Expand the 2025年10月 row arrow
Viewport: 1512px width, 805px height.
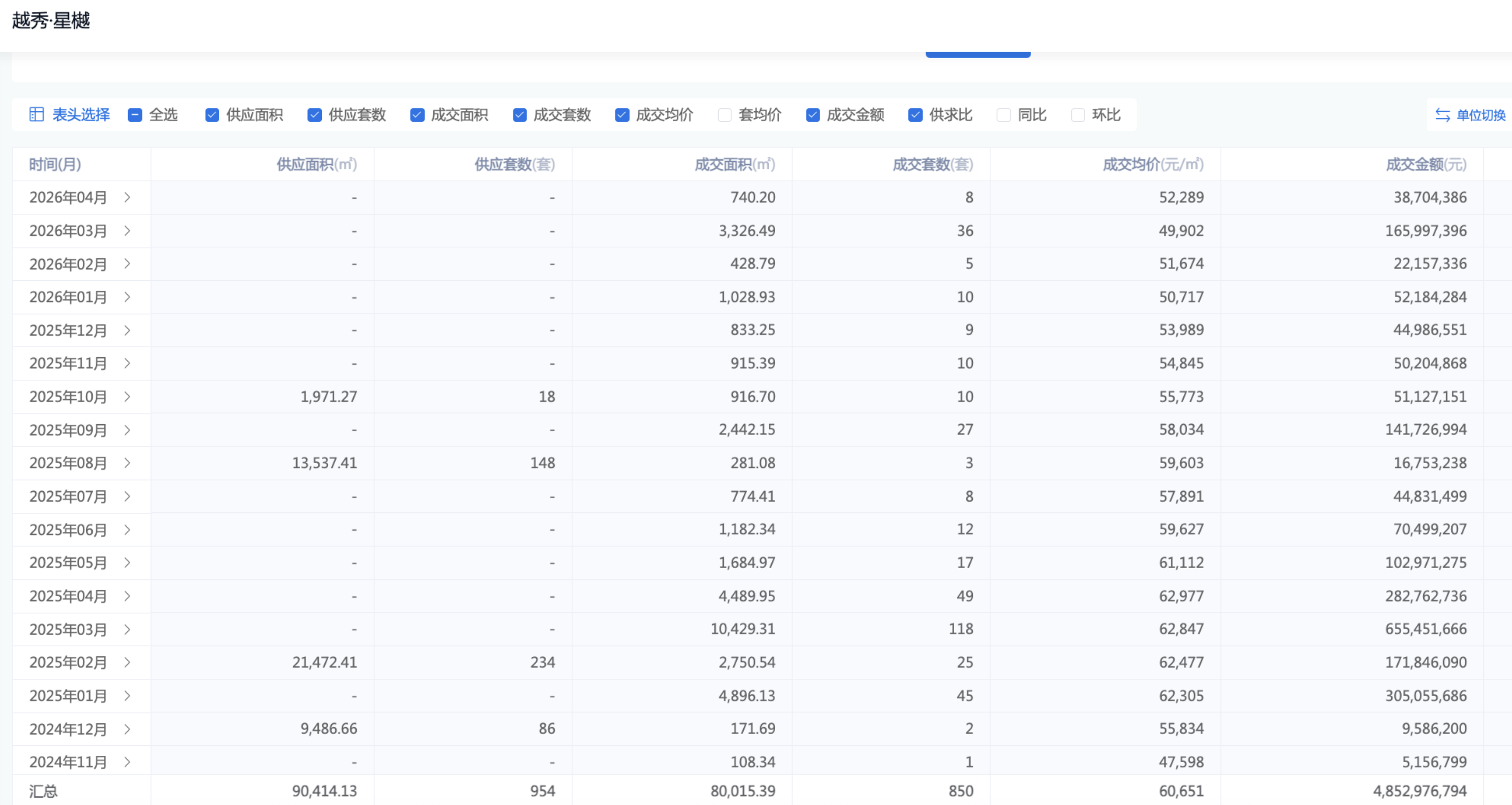coord(127,397)
